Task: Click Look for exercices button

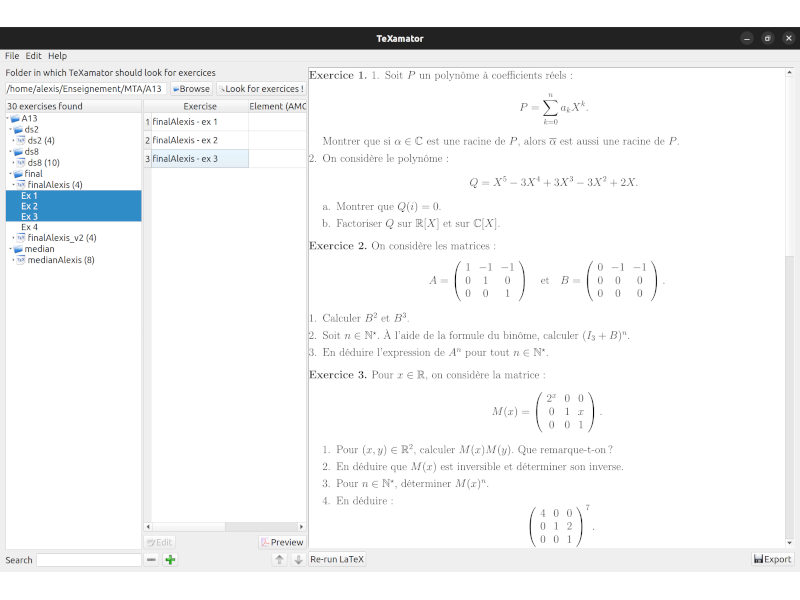Action: point(261,89)
